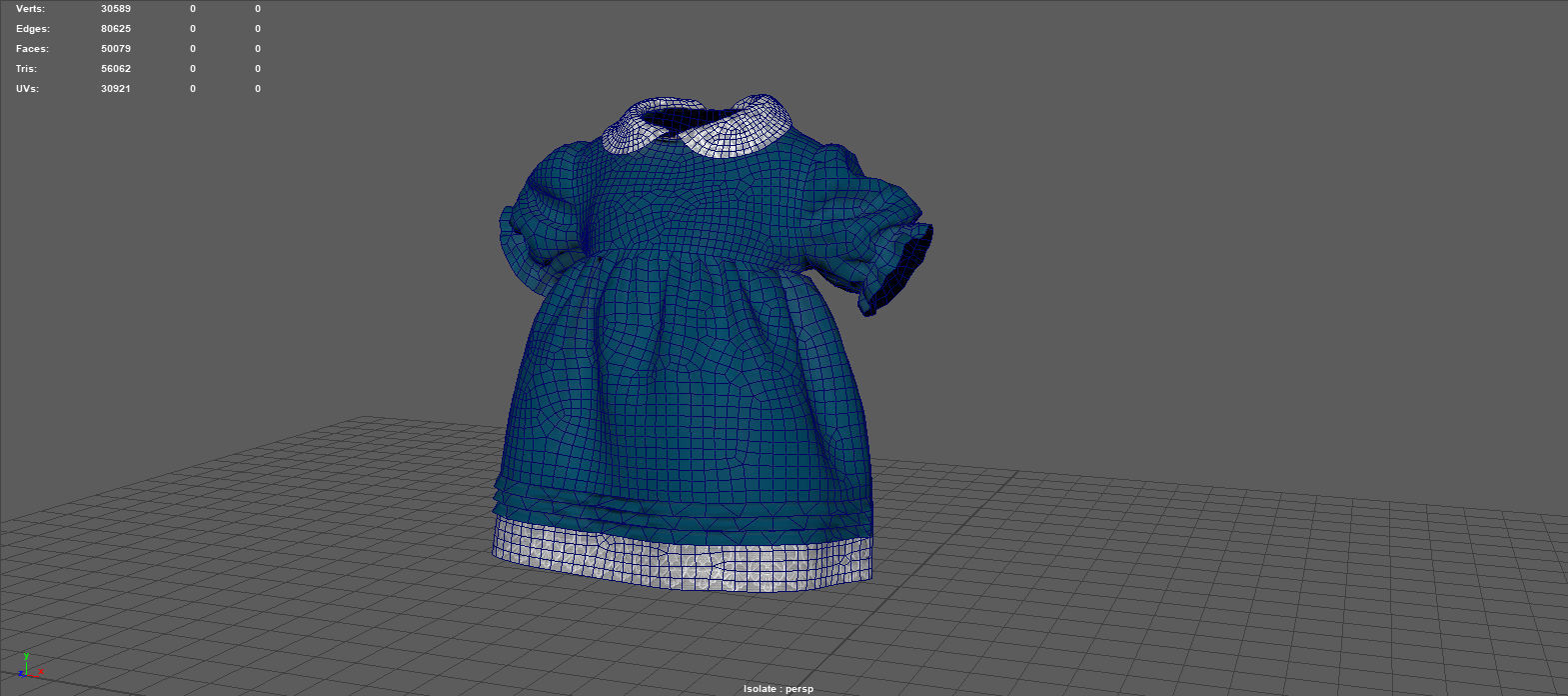
Task: Click the UVs label in the HUD
Action: point(28,89)
